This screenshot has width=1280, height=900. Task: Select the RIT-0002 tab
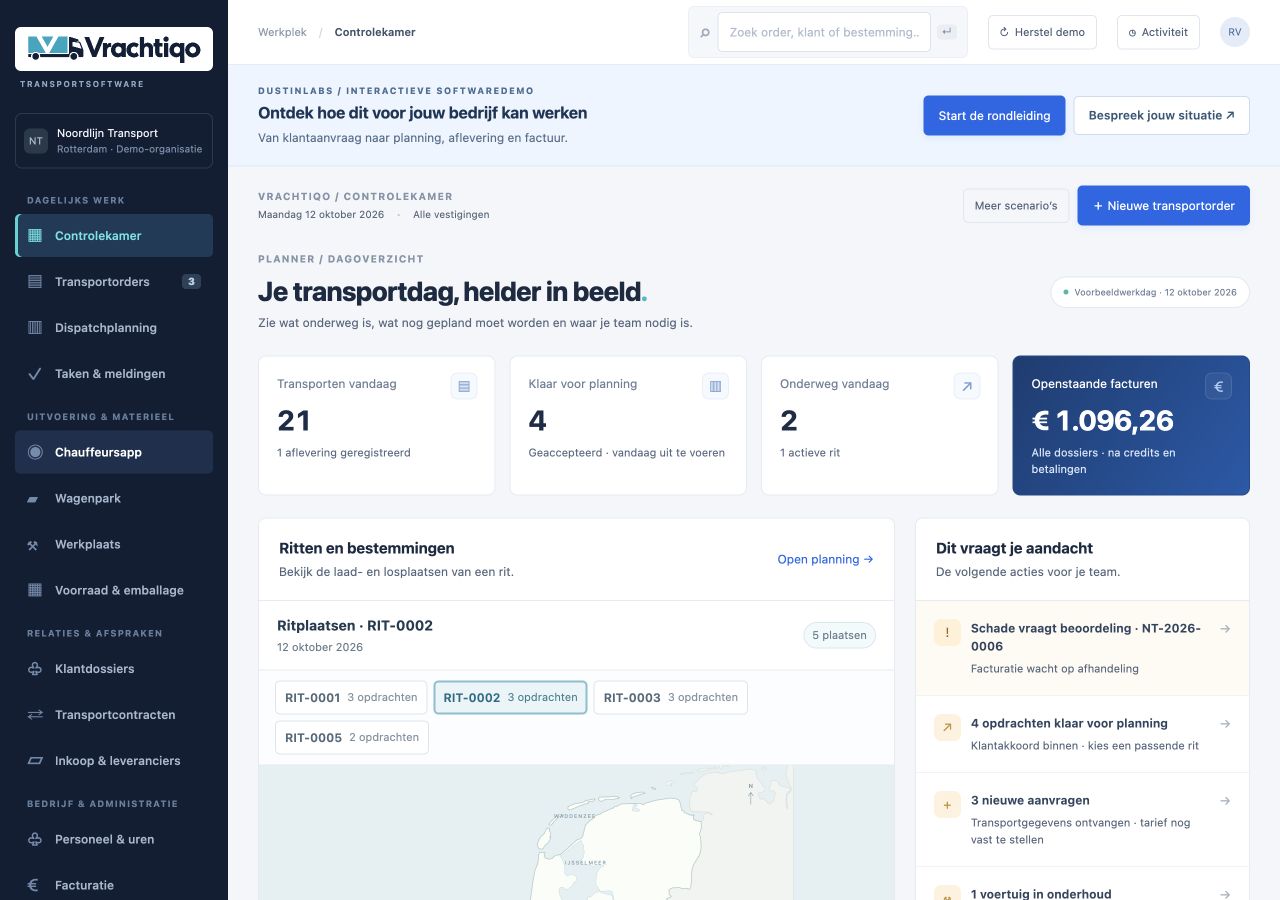(510, 698)
